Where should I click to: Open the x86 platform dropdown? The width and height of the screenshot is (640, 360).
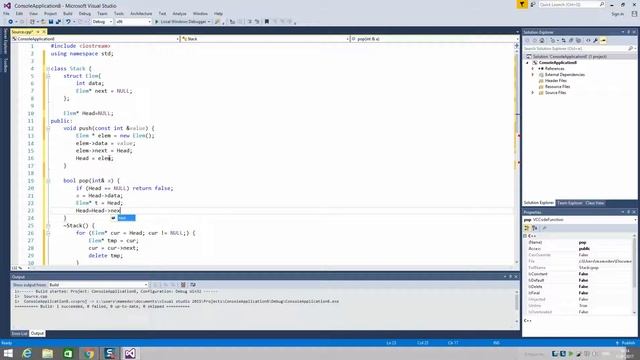tap(133, 22)
